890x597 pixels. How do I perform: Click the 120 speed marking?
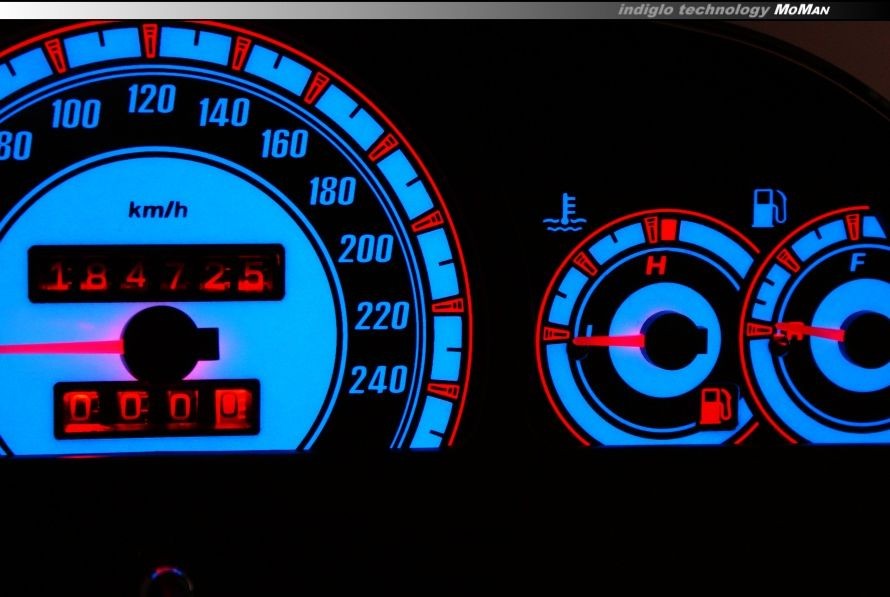tap(152, 99)
